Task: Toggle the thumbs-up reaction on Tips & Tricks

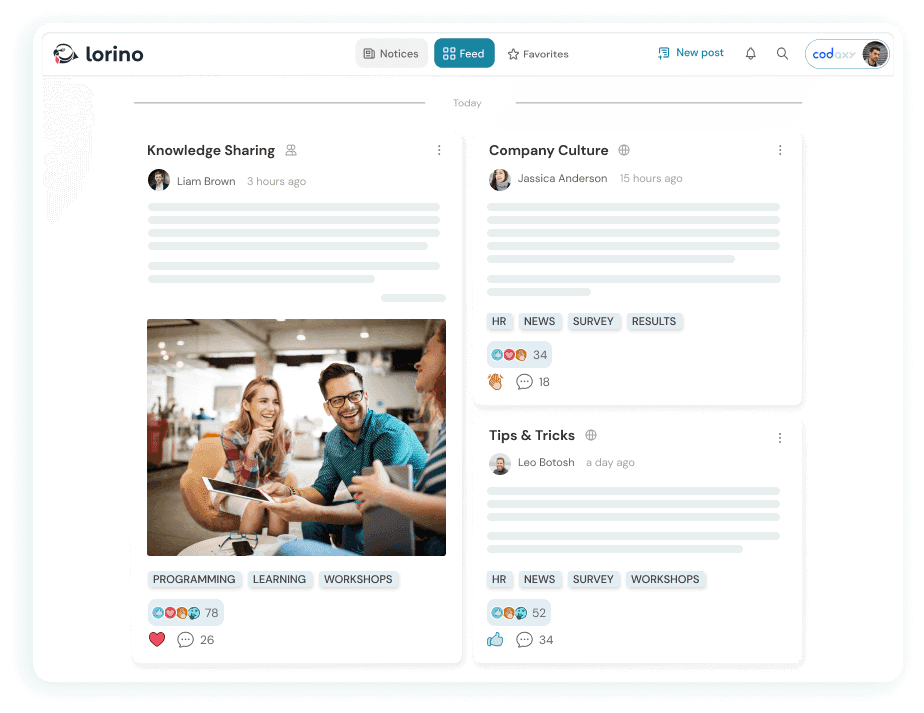Action: [495, 639]
